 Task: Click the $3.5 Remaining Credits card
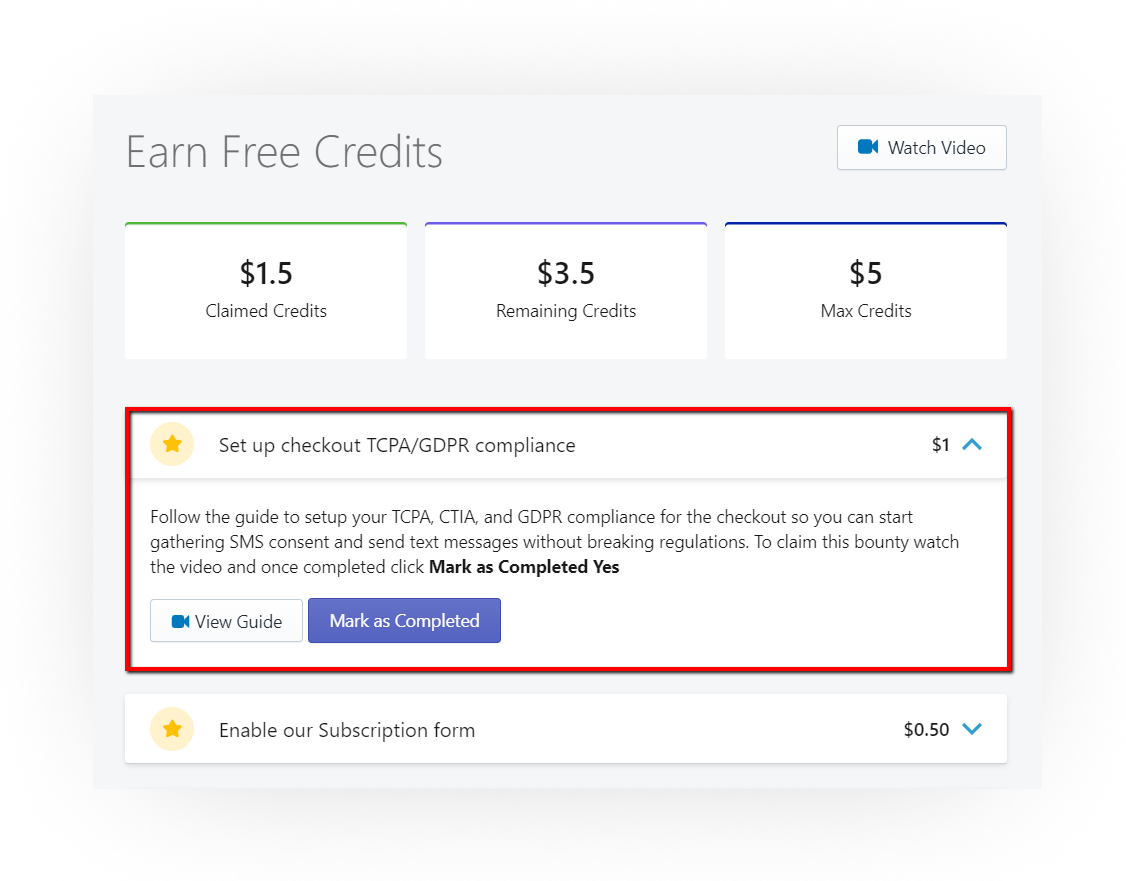tap(566, 291)
